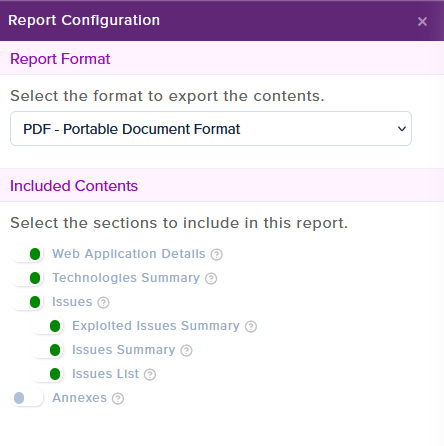The height and width of the screenshot is (446, 444).
Task: Open help icon beside Web Application Details
Action: (216, 255)
